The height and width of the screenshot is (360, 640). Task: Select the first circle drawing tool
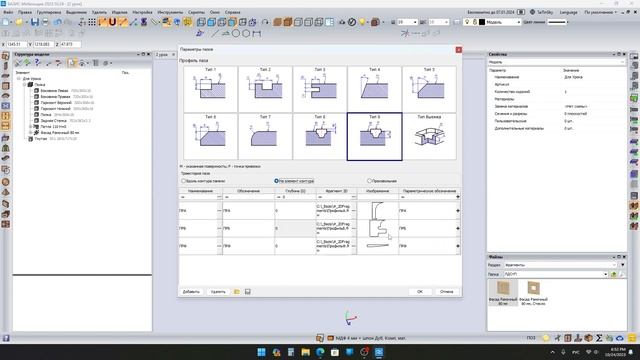(236, 33)
